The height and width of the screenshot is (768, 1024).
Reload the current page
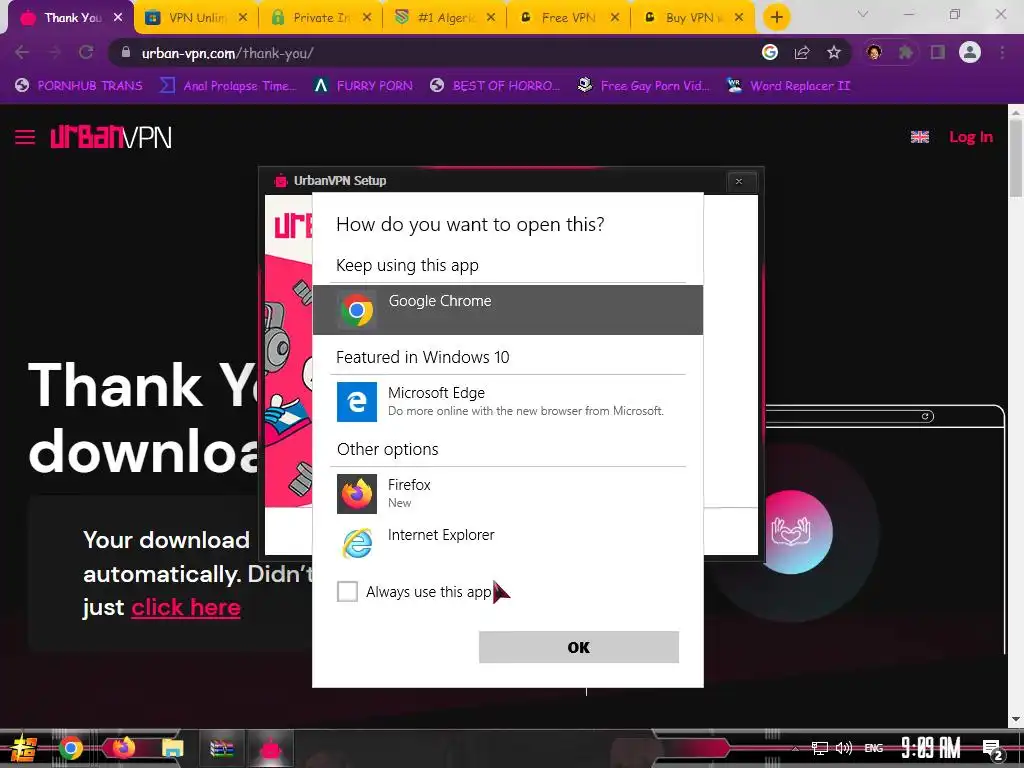[86, 53]
